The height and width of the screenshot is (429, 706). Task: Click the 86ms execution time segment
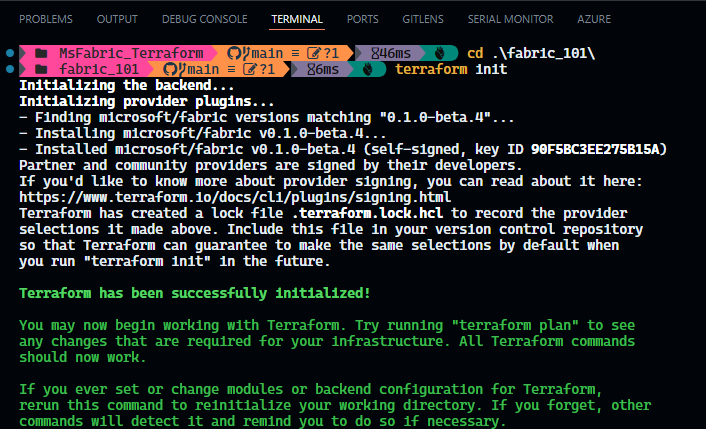click(x=323, y=69)
